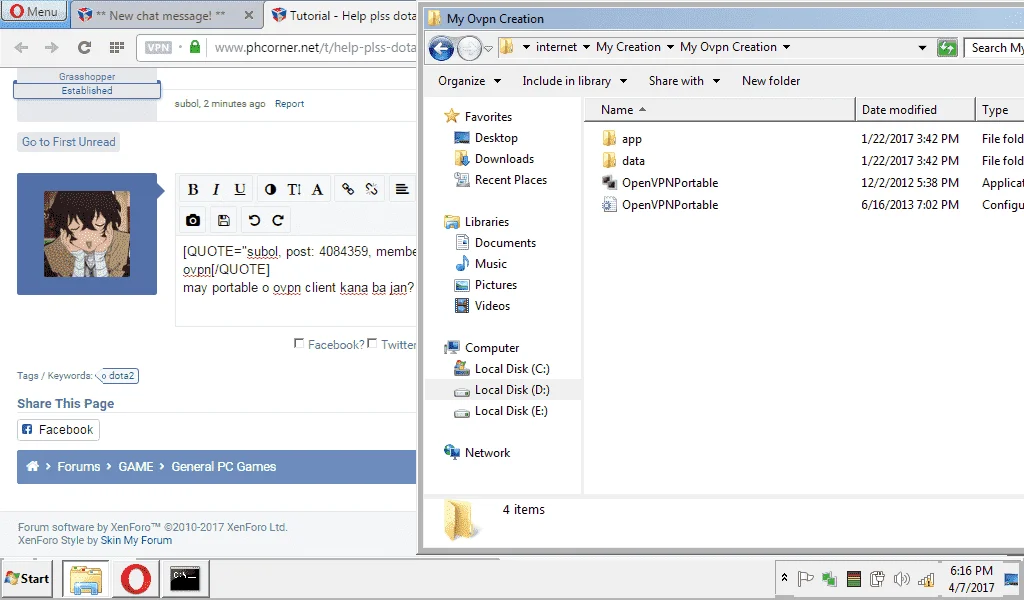This screenshot has width=1024, height=600.
Task: Expand the Organize dropdown menu
Action: 470,81
